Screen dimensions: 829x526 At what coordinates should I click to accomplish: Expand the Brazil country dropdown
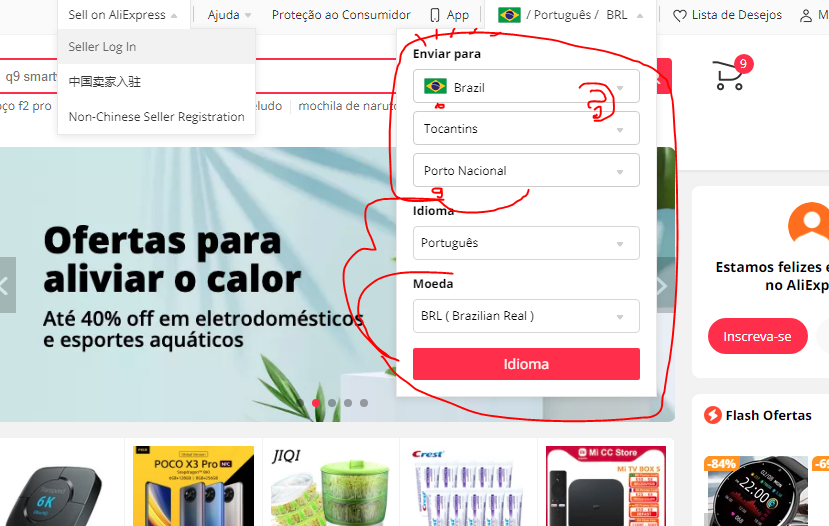(526, 86)
